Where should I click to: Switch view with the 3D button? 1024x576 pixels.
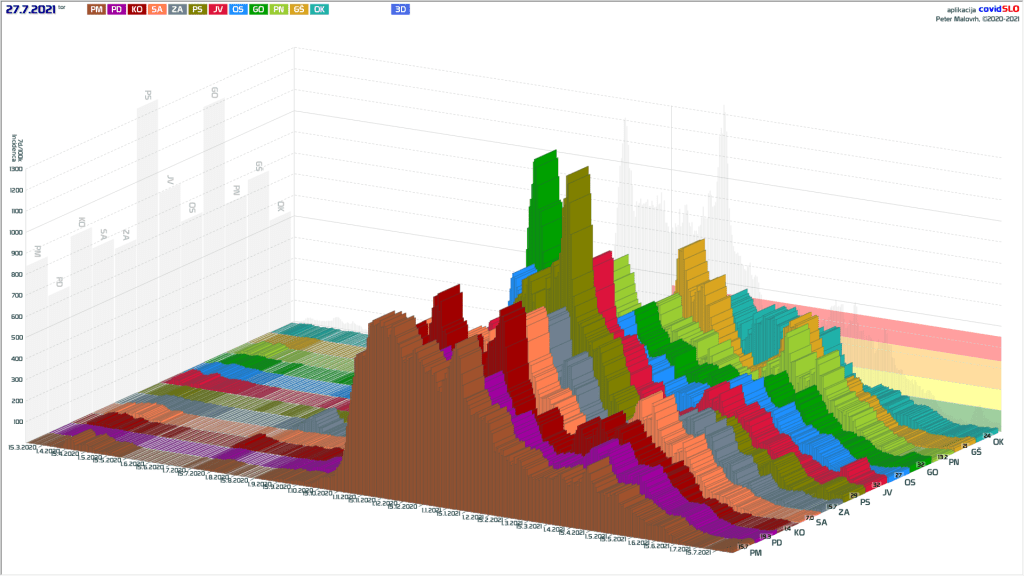pyautogui.click(x=400, y=9)
